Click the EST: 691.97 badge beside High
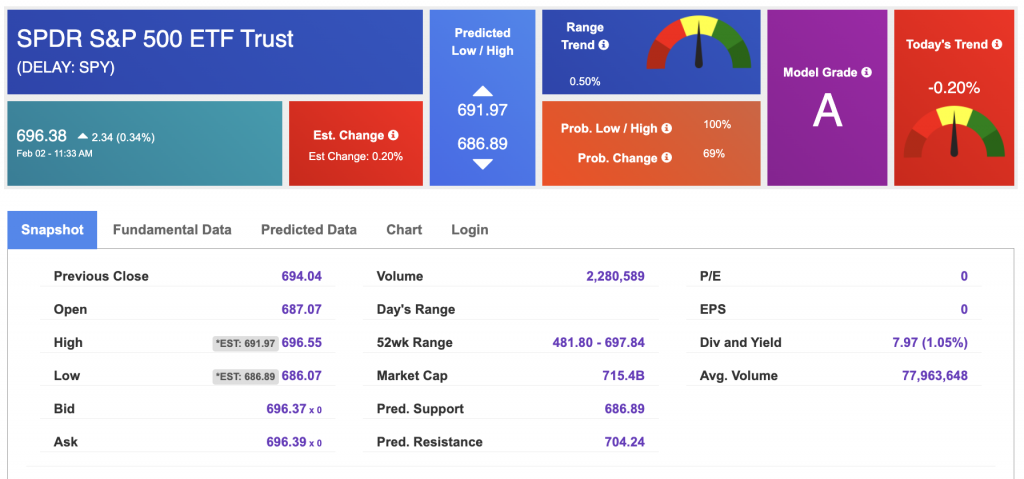 click(x=245, y=343)
